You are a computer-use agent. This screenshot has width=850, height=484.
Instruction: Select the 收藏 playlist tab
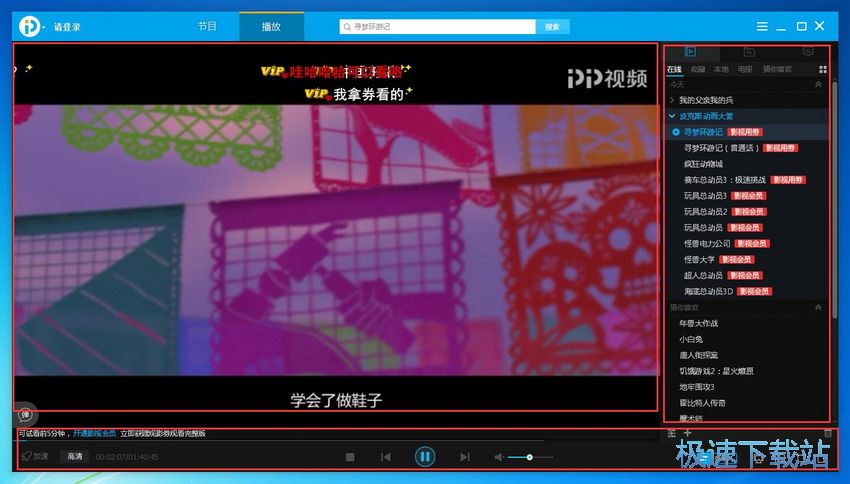point(698,69)
